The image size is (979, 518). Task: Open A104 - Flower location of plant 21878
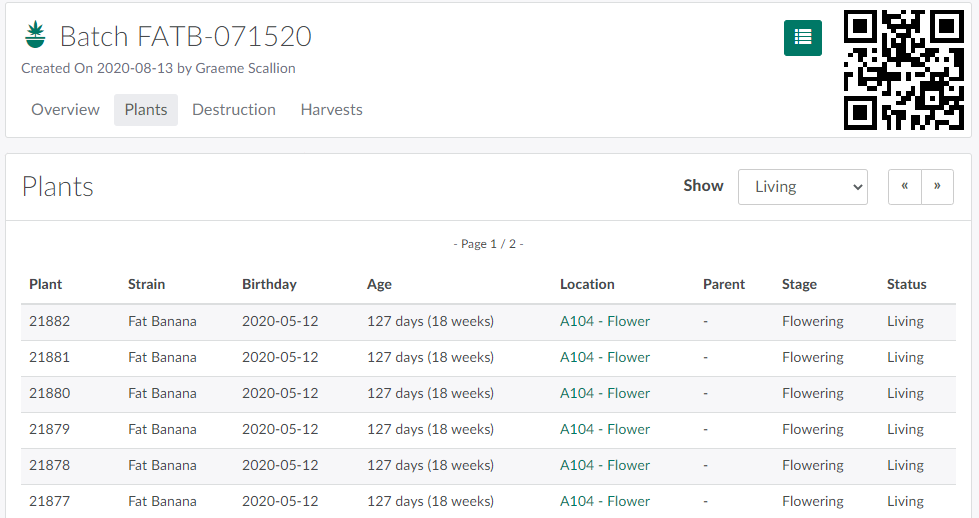[604, 466]
